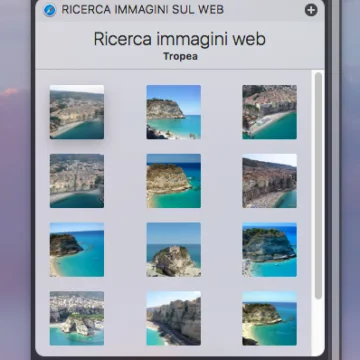Open top-row right thumbnail of aerial town and white beach

pyautogui.click(x=270, y=112)
